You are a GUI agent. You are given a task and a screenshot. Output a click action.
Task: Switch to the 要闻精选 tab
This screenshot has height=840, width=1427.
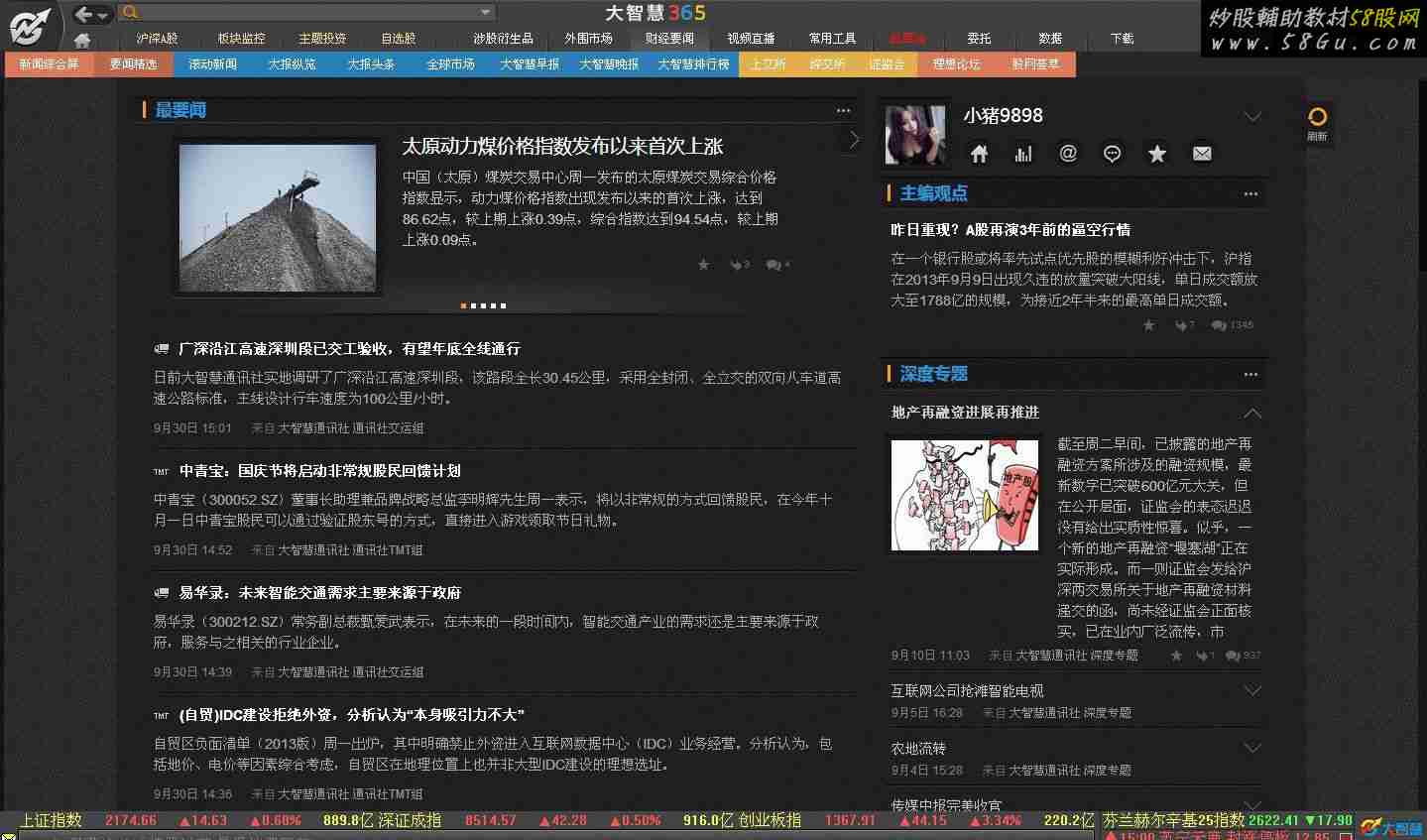(x=133, y=64)
